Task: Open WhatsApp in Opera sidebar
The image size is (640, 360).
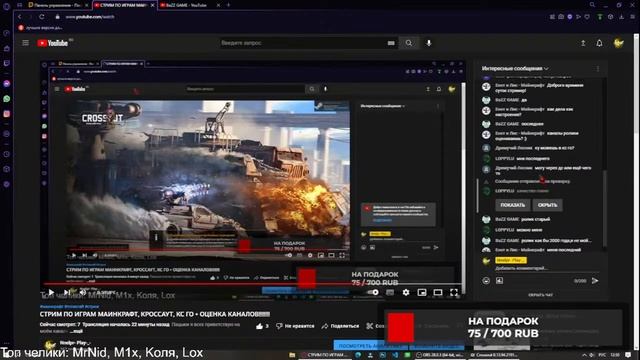Action: click(x=7, y=99)
